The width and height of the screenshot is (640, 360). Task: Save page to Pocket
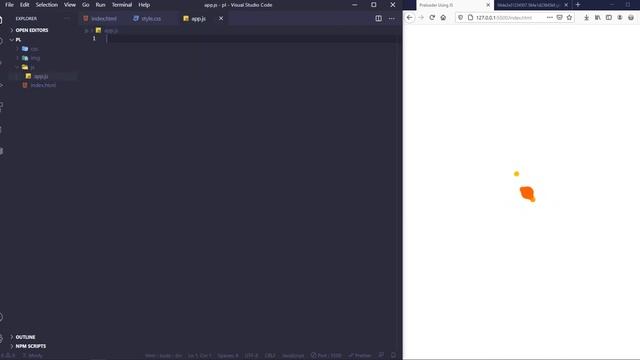pyautogui.click(x=560, y=18)
